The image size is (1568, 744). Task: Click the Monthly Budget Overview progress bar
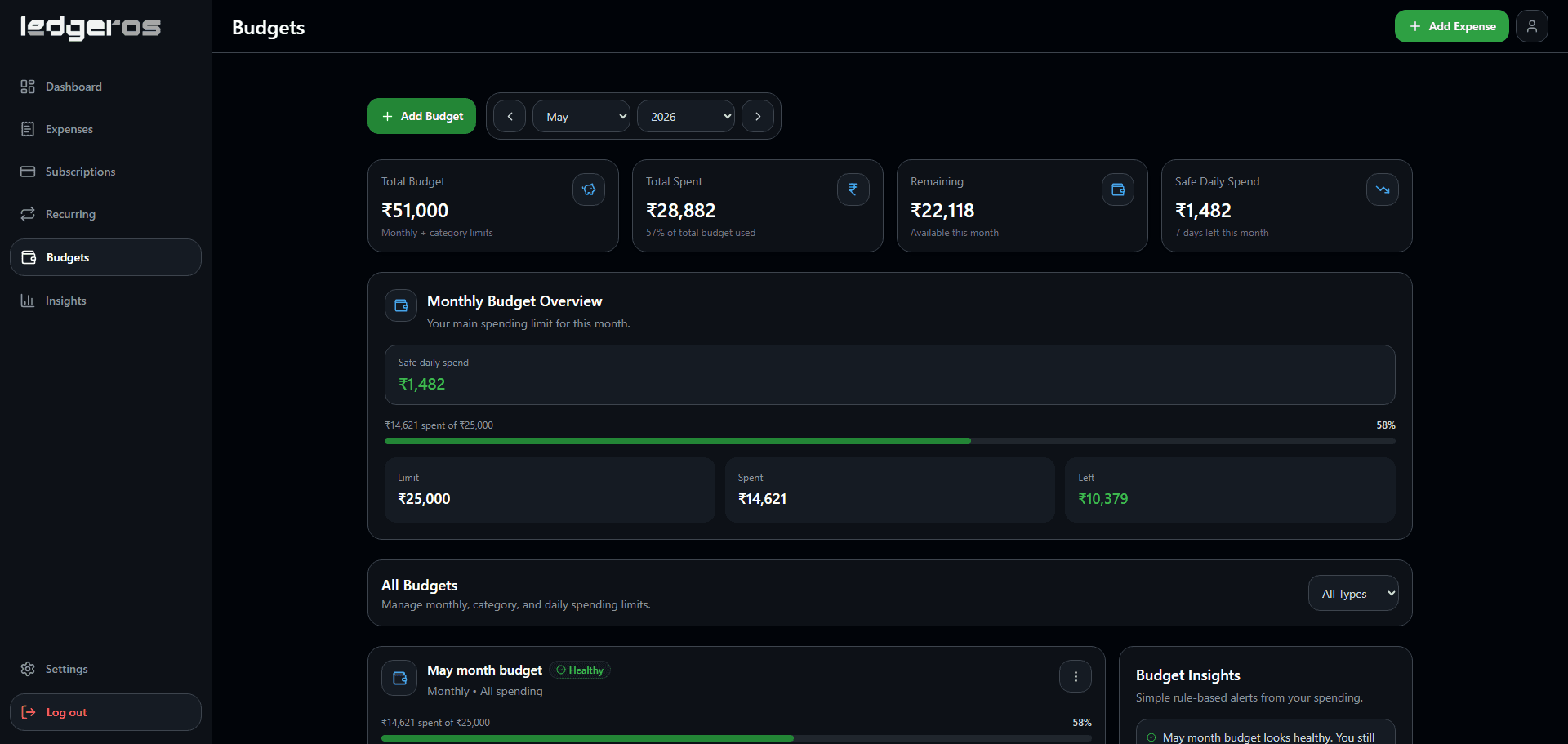tap(890, 441)
